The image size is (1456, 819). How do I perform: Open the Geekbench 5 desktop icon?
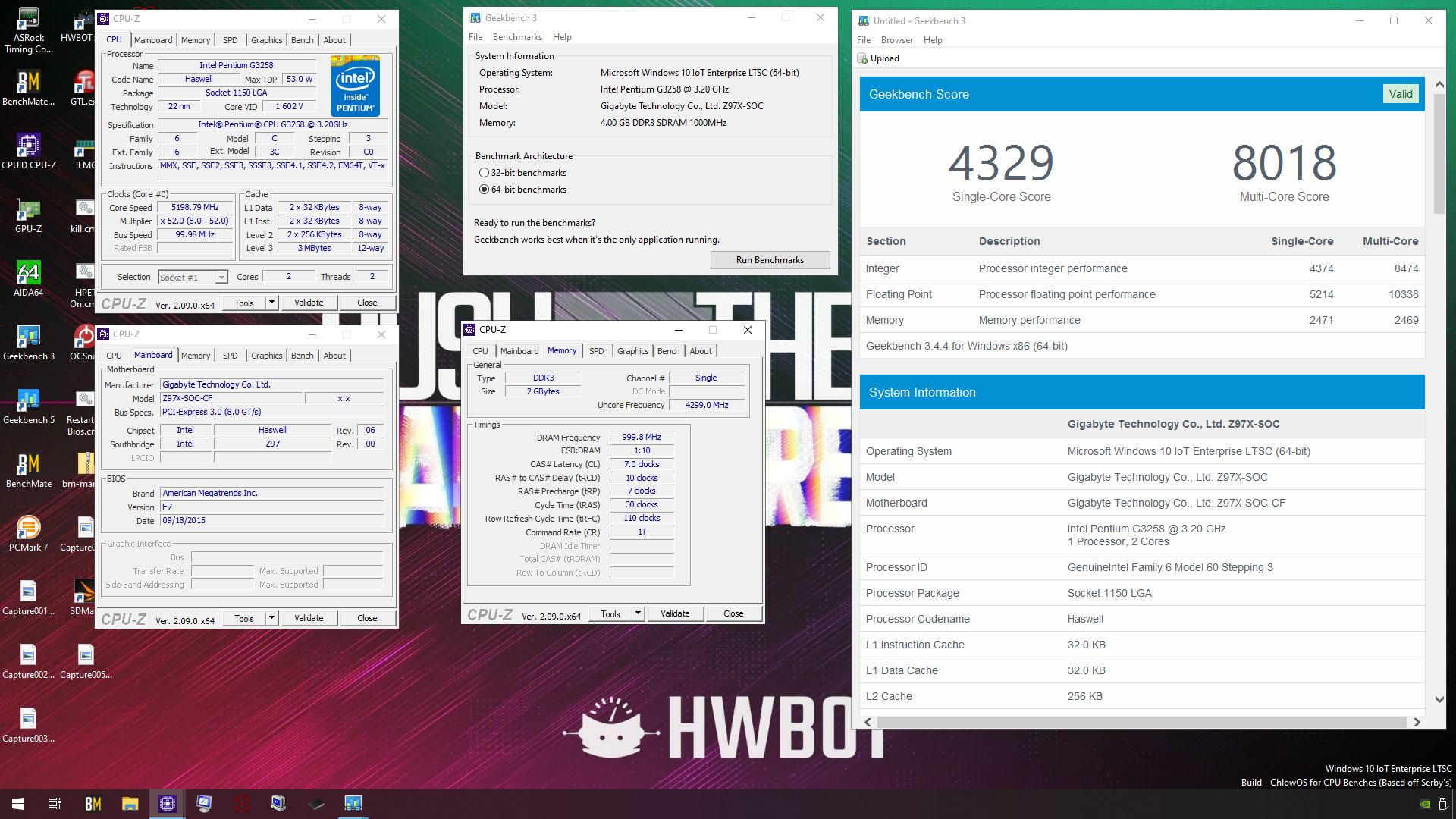coord(29,406)
